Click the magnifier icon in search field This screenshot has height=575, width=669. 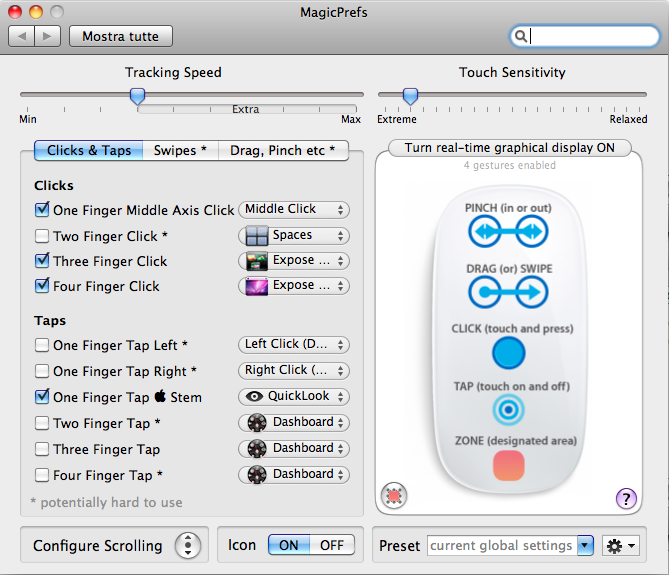[x=520, y=36]
